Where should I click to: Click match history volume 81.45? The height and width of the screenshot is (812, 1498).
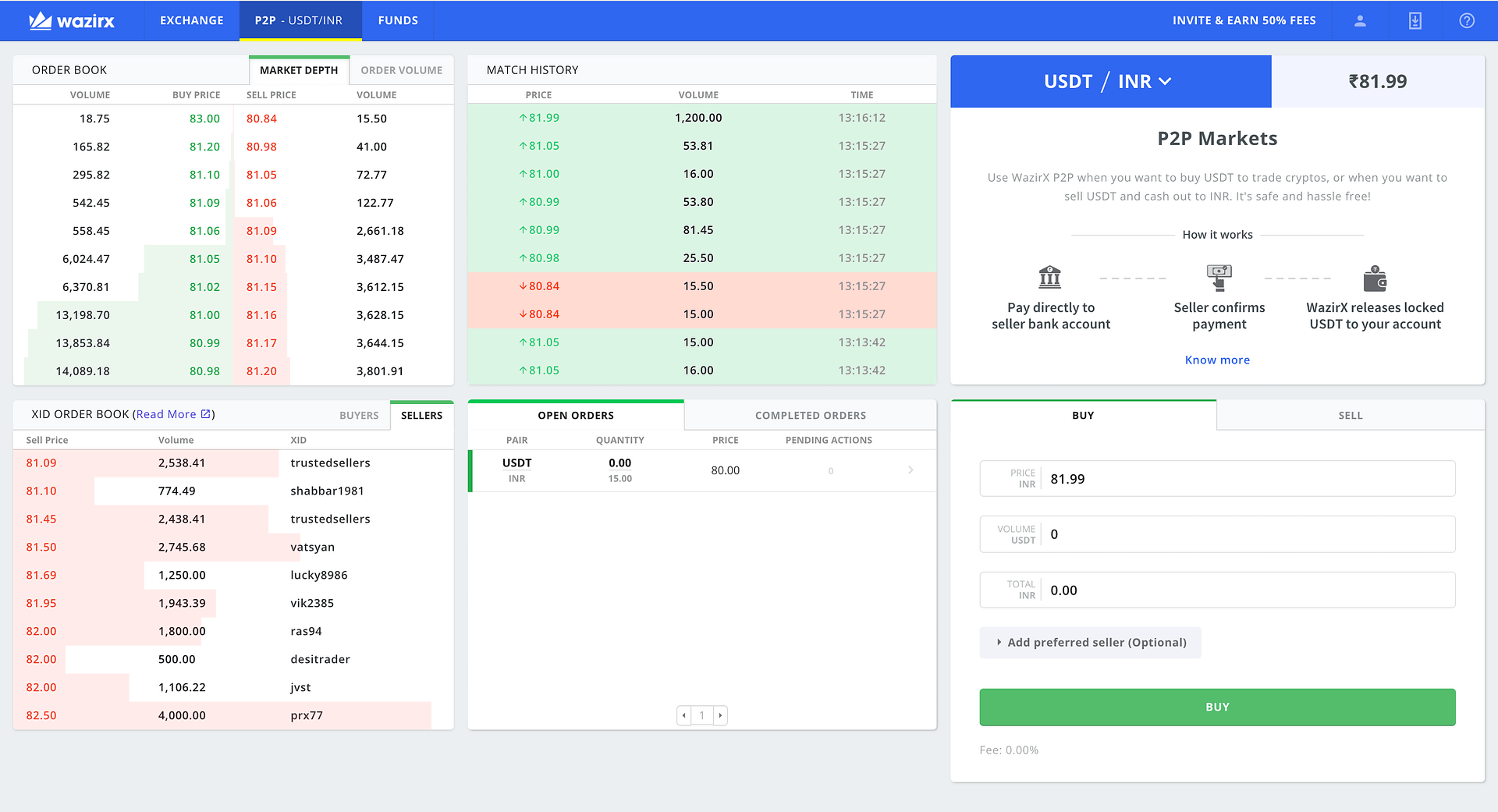coord(698,230)
